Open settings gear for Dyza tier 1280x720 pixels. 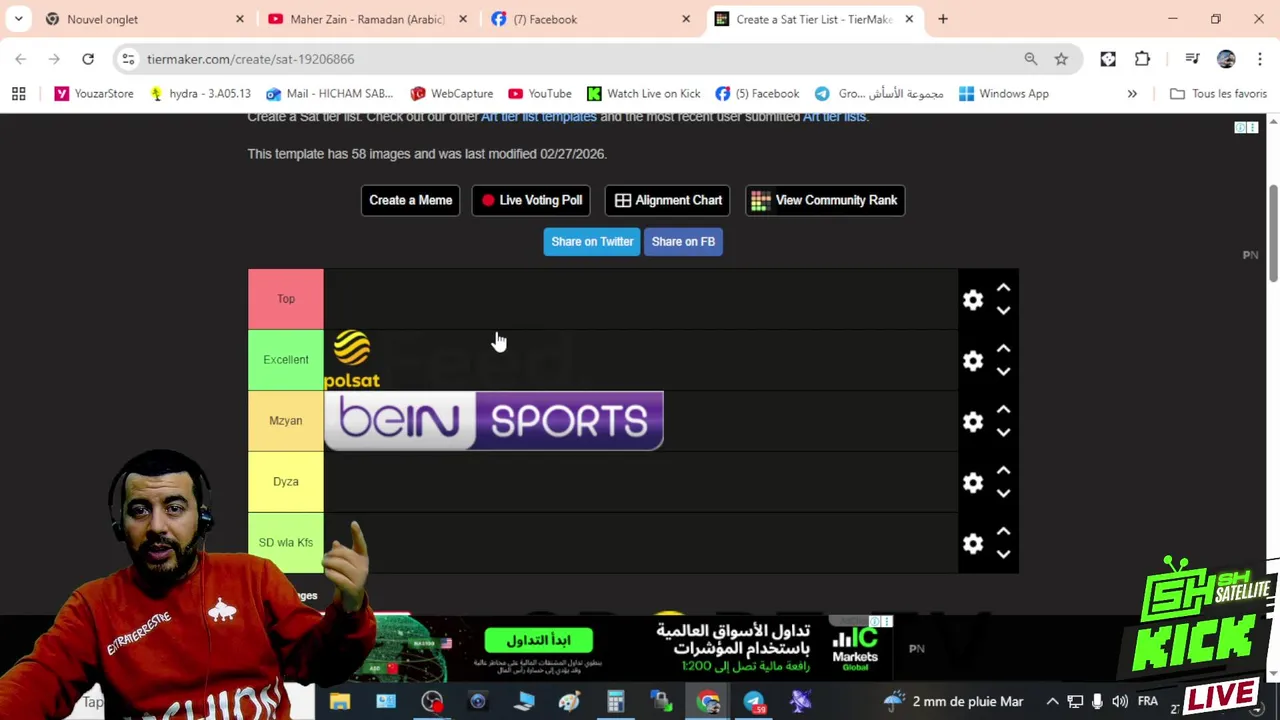(x=973, y=483)
